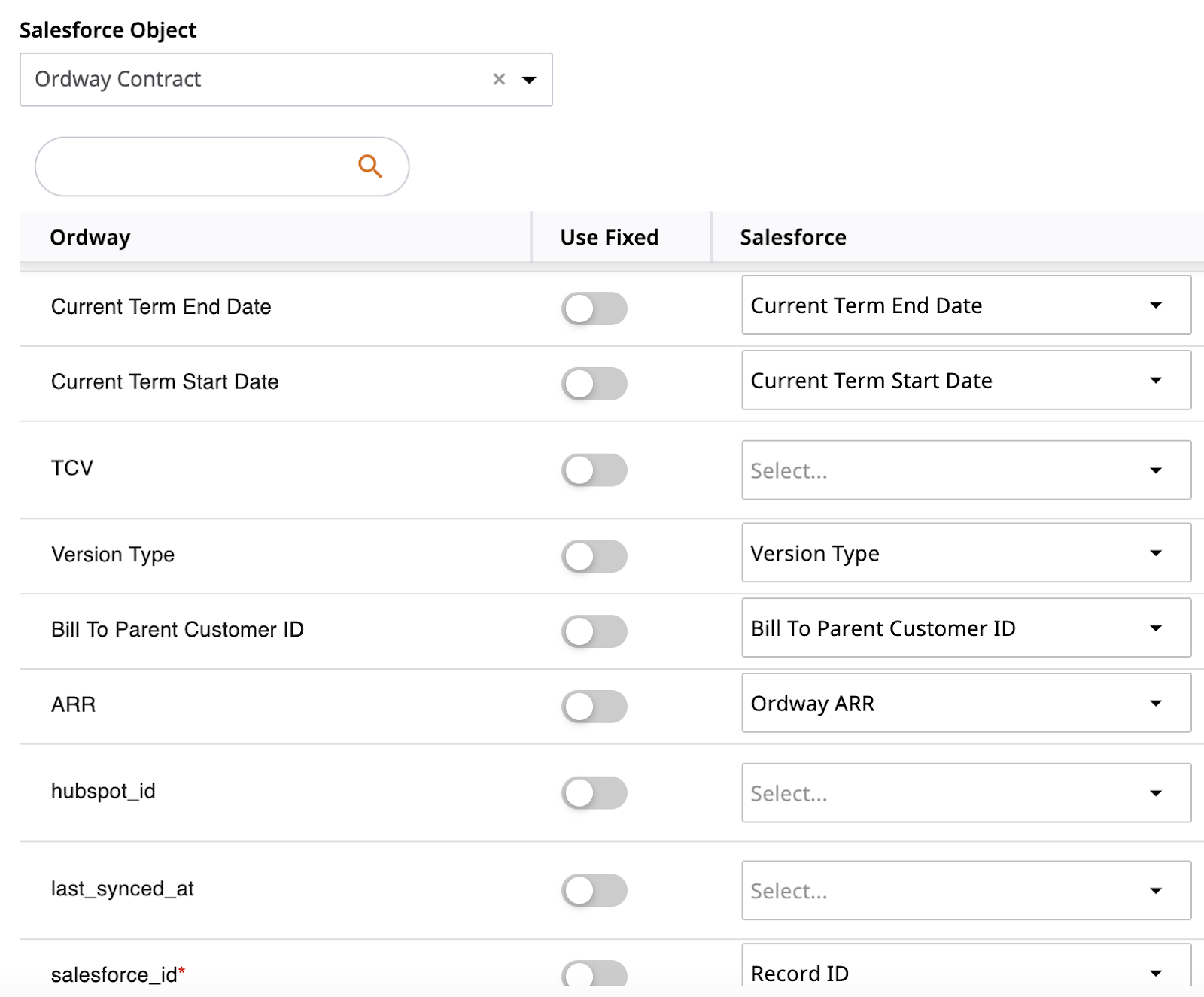Open the Record ID dropdown
Image resolution: width=1204 pixels, height=997 pixels.
tap(966, 966)
